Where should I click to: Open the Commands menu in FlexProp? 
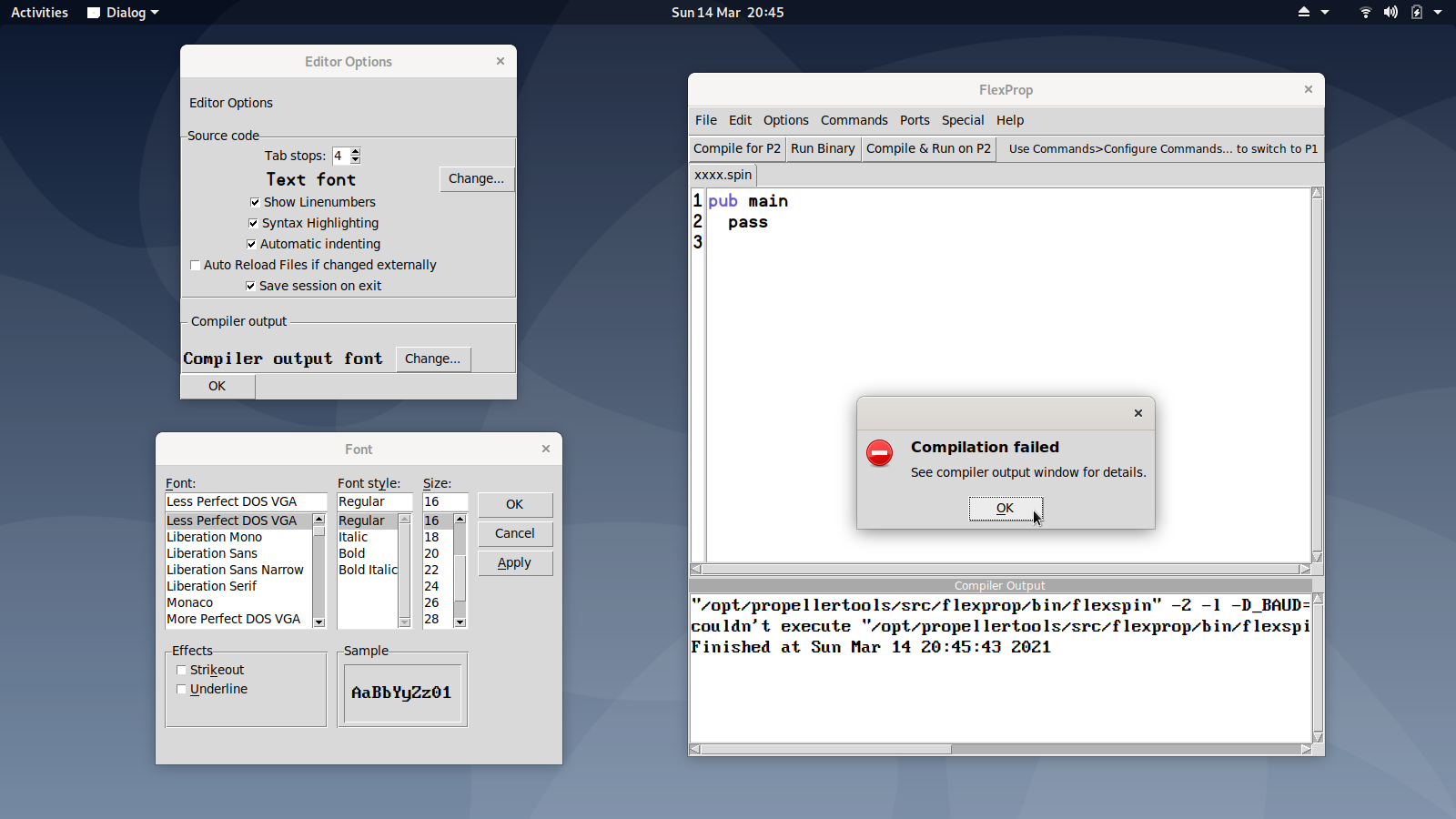point(854,120)
